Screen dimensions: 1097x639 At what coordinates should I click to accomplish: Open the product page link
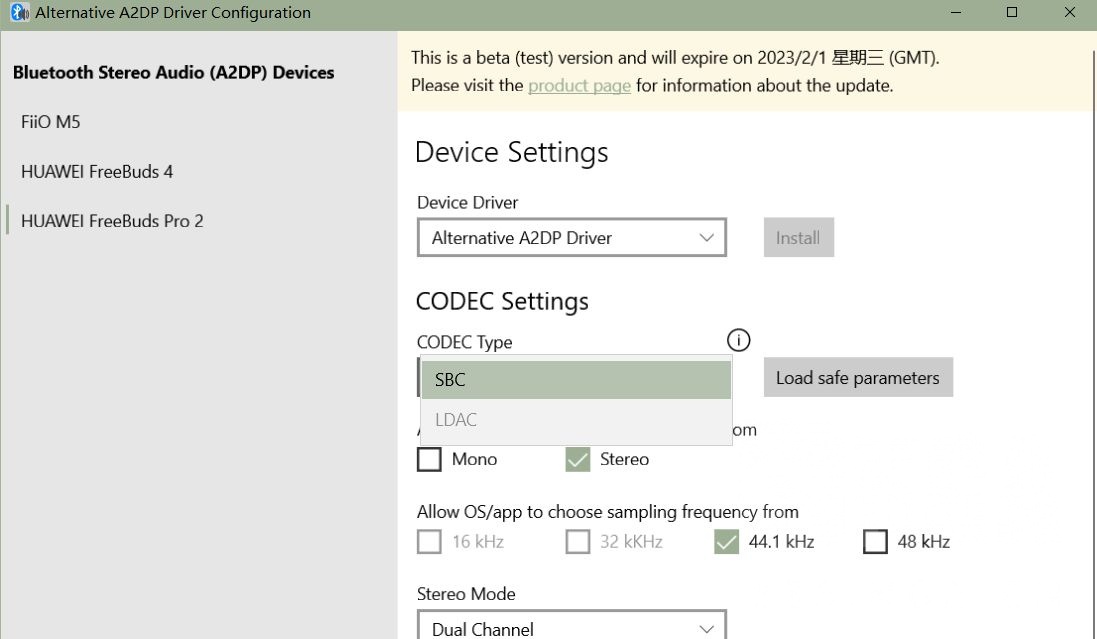579,86
